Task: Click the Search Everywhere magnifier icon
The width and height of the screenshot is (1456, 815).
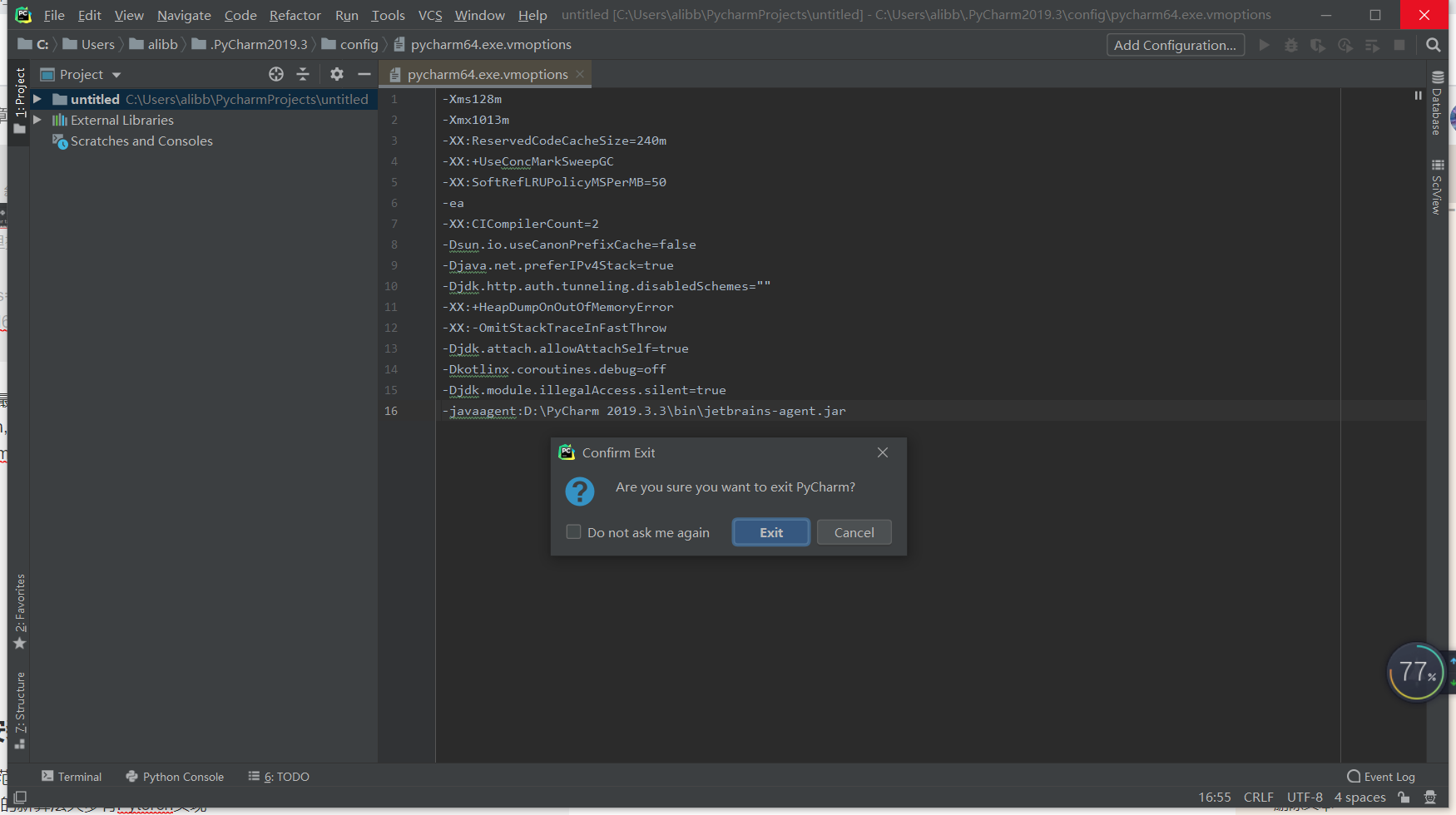Action: [x=1433, y=45]
